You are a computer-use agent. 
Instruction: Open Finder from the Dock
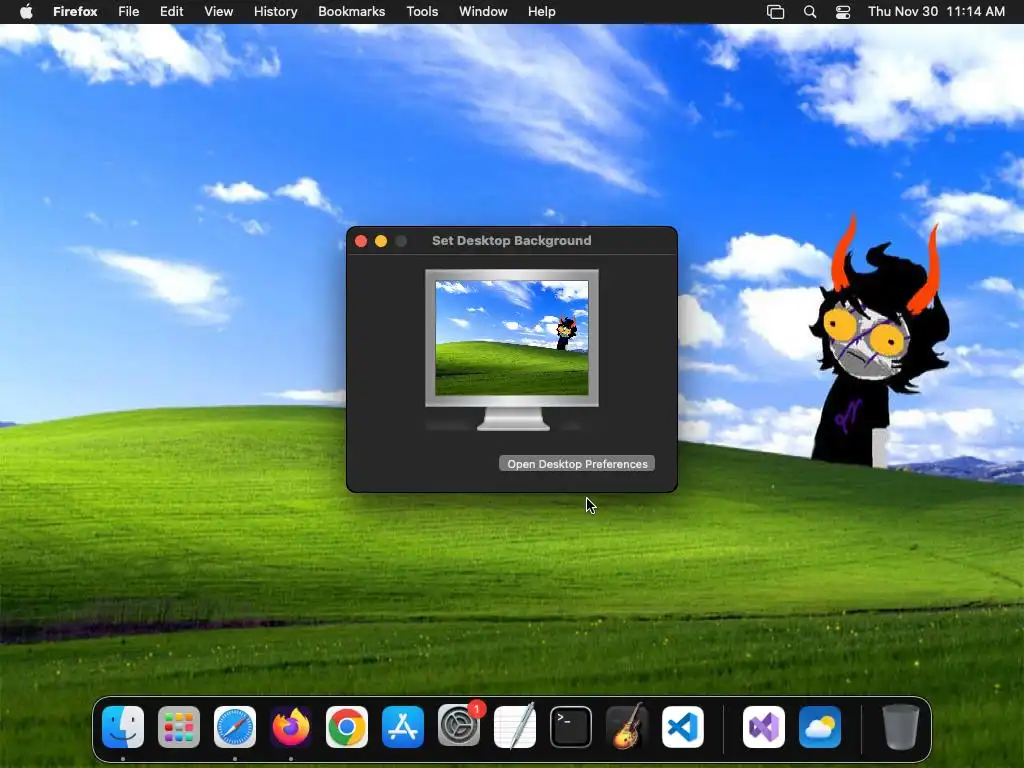(x=123, y=727)
